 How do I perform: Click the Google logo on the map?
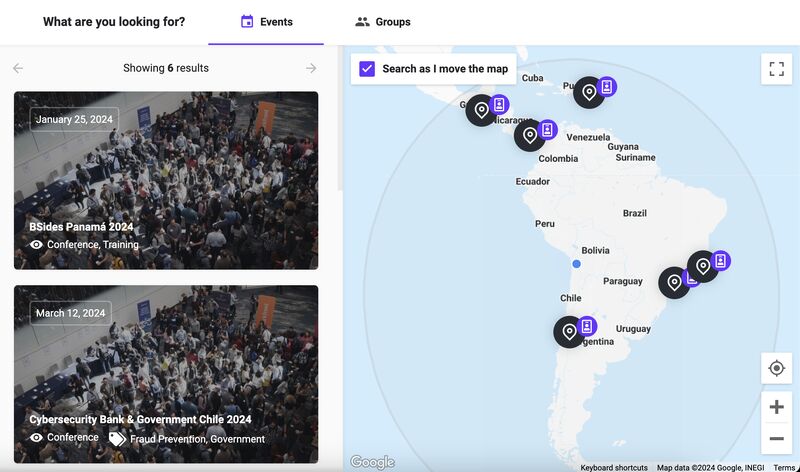point(372,462)
